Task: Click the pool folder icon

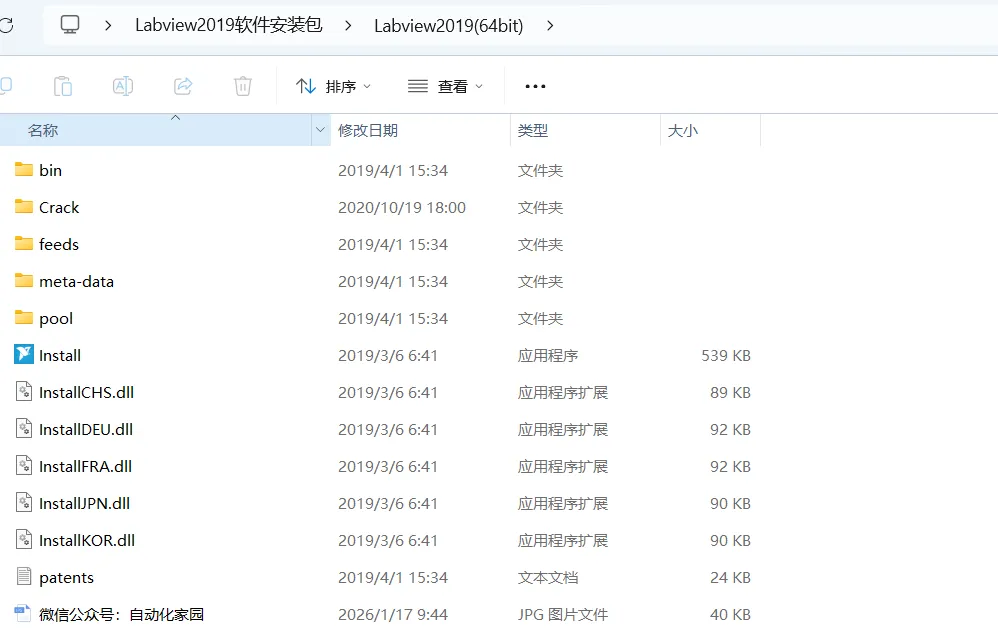Action: click(x=24, y=317)
